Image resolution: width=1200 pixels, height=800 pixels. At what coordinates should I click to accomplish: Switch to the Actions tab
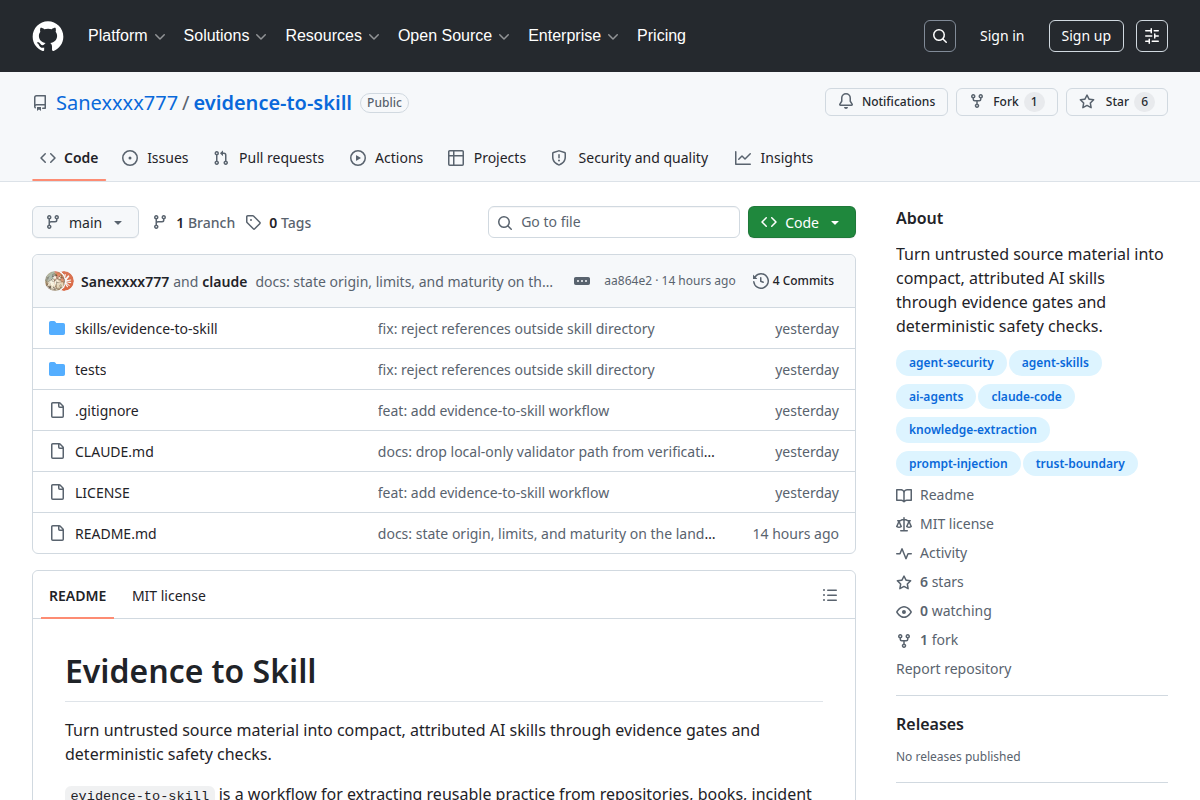coord(387,158)
